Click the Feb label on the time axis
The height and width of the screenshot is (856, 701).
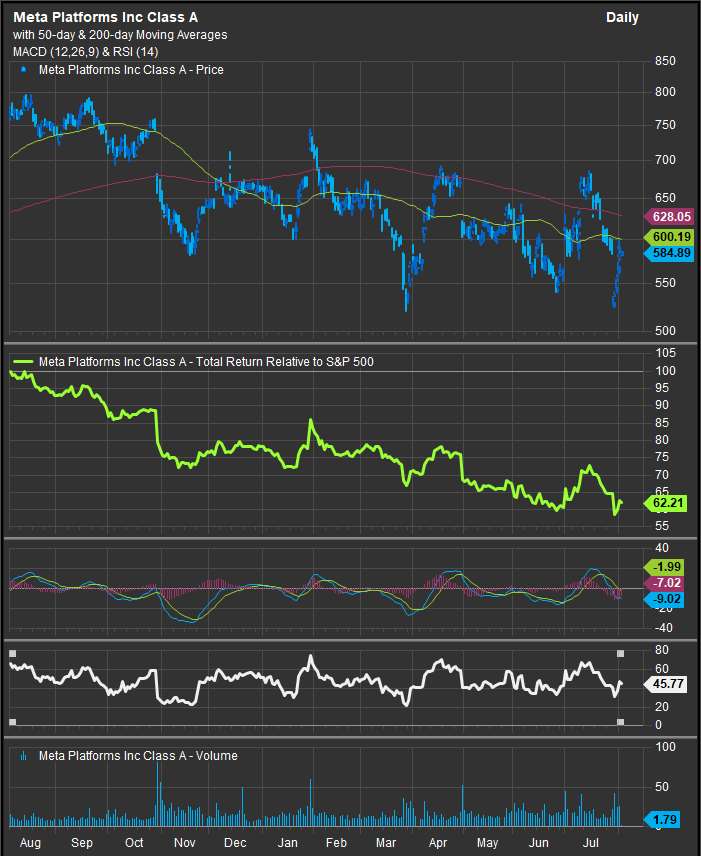click(336, 842)
